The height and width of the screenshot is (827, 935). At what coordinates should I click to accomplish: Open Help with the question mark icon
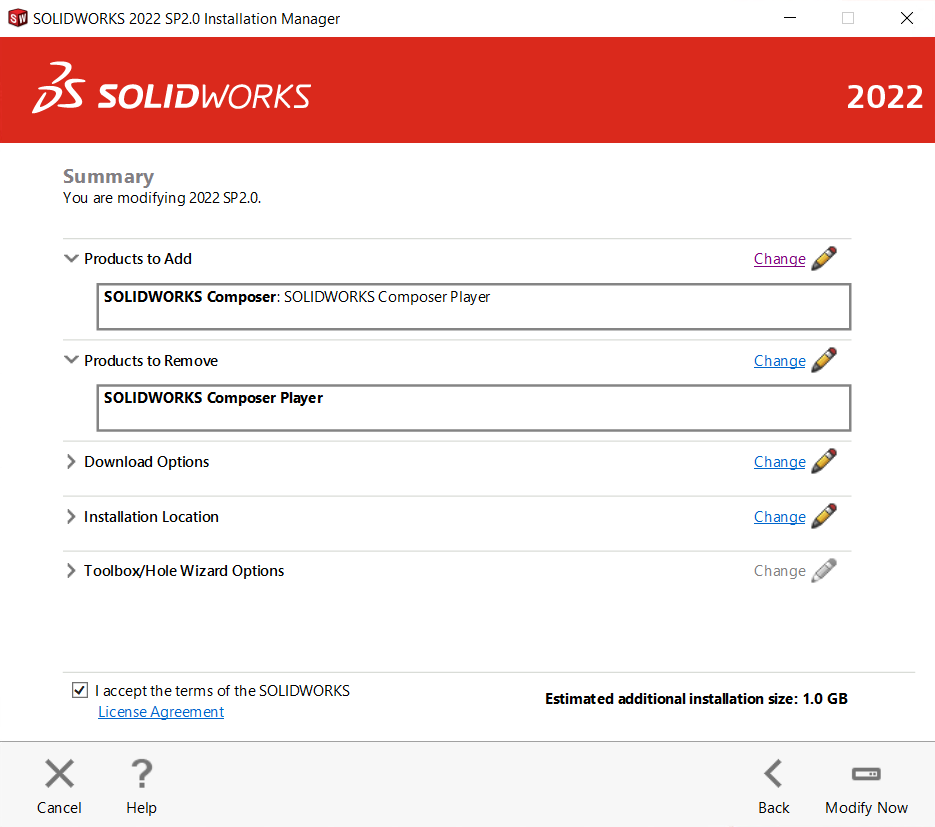tap(141, 774)
